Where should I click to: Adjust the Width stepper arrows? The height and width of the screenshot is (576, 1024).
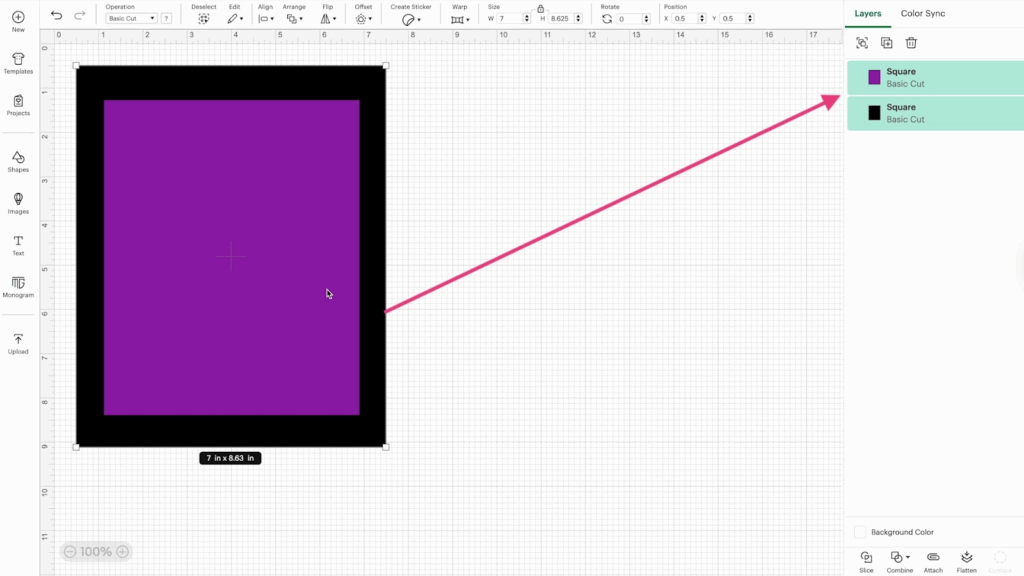pos(527,18)
